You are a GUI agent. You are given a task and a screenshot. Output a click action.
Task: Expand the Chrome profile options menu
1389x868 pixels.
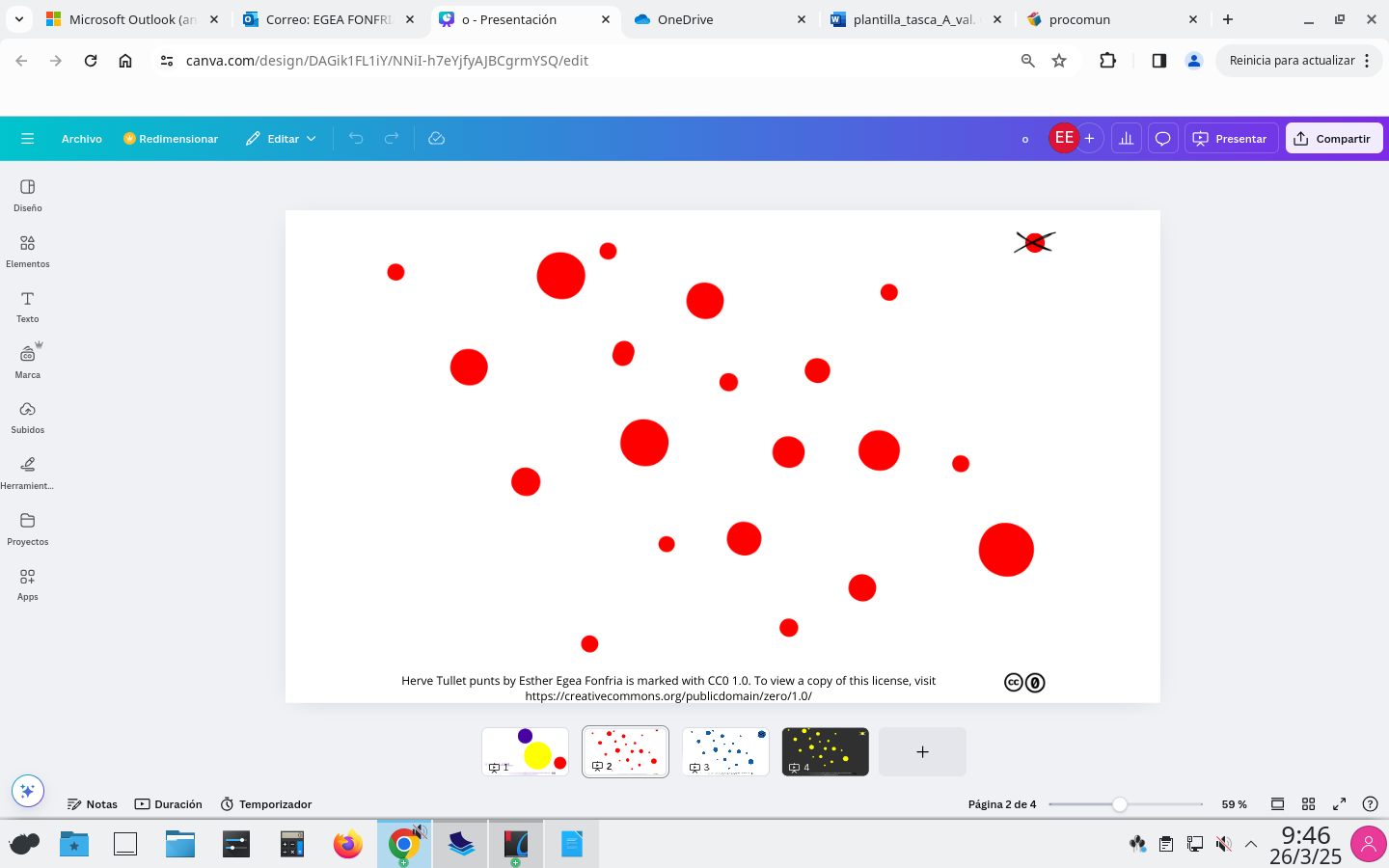(x=1194, y=60)
